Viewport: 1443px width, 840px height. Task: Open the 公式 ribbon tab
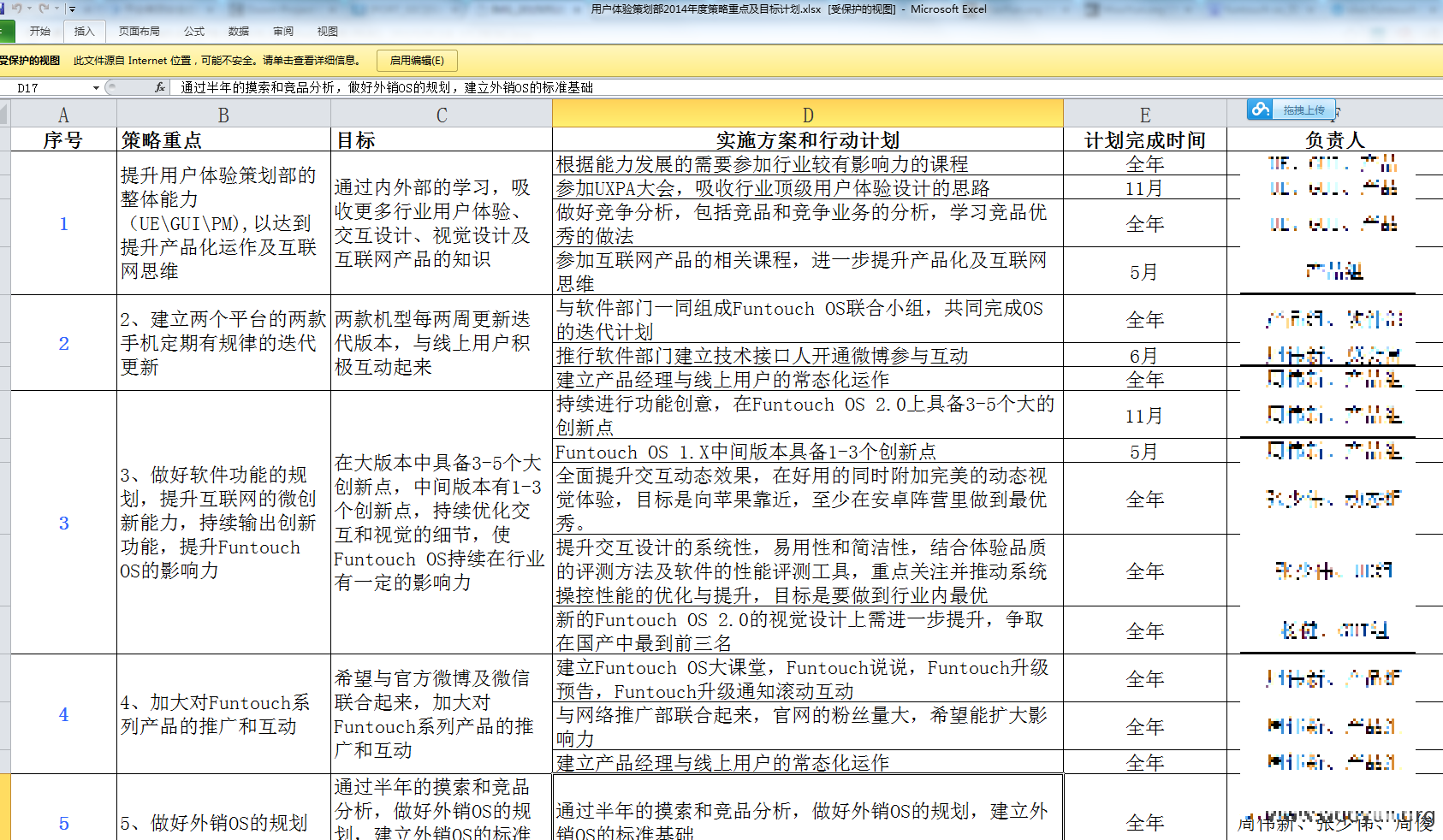(x=194, y=32)
